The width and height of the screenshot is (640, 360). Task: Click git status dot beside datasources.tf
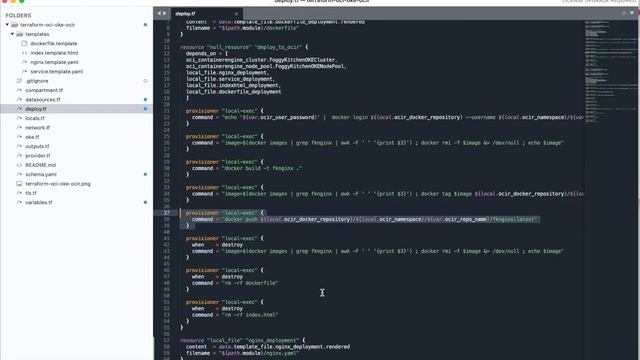[145, 100]
